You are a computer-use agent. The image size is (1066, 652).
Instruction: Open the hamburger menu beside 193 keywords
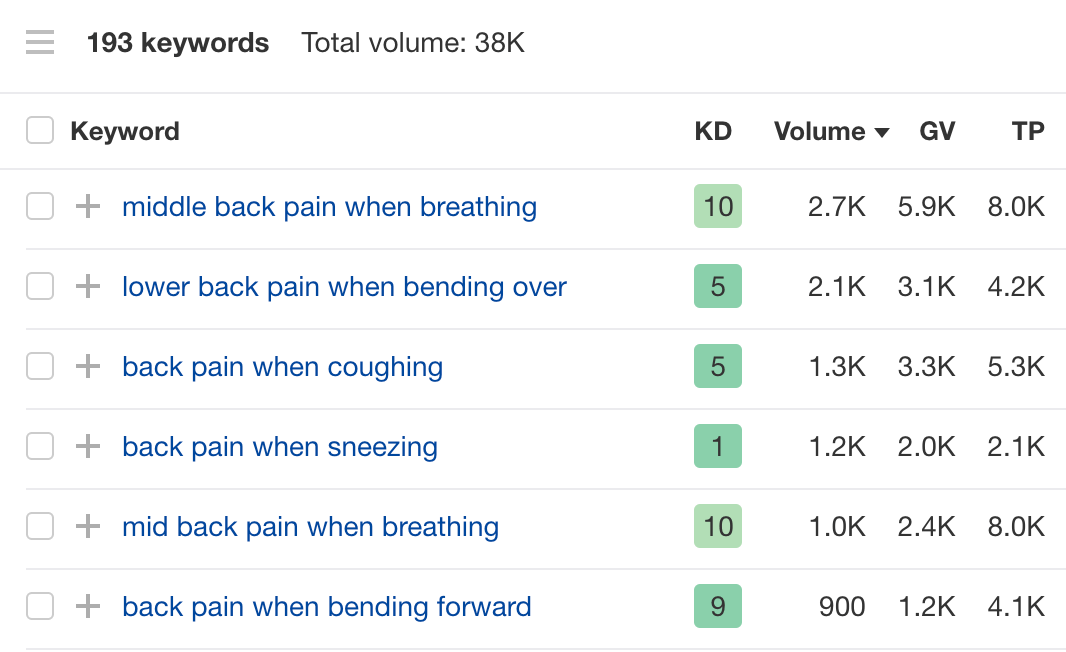(x=40, y=43)
